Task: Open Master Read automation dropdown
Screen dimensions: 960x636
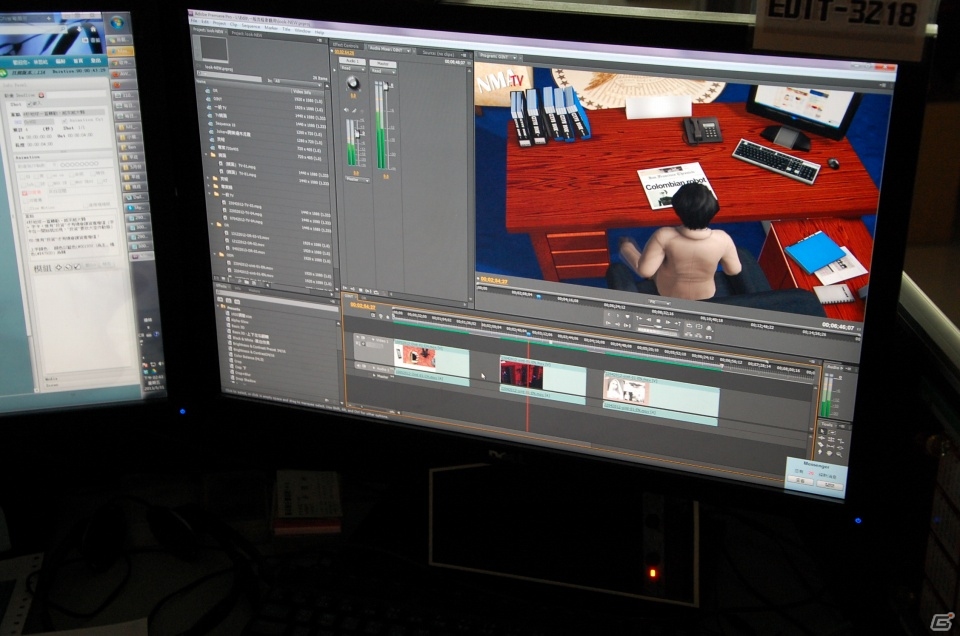Action: click(383, 71)
